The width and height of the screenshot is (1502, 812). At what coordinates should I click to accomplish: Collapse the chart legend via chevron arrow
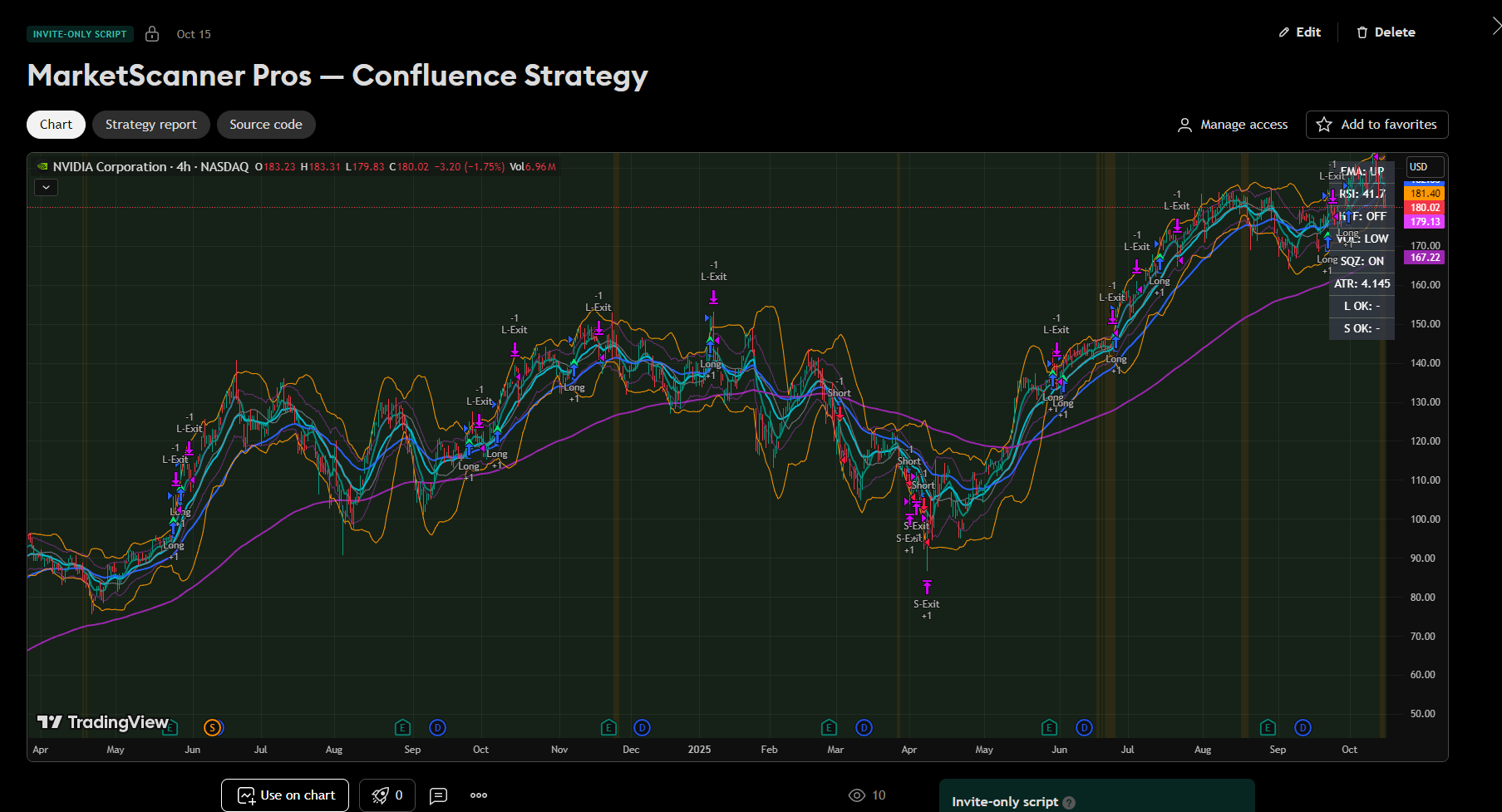(46, 187)
